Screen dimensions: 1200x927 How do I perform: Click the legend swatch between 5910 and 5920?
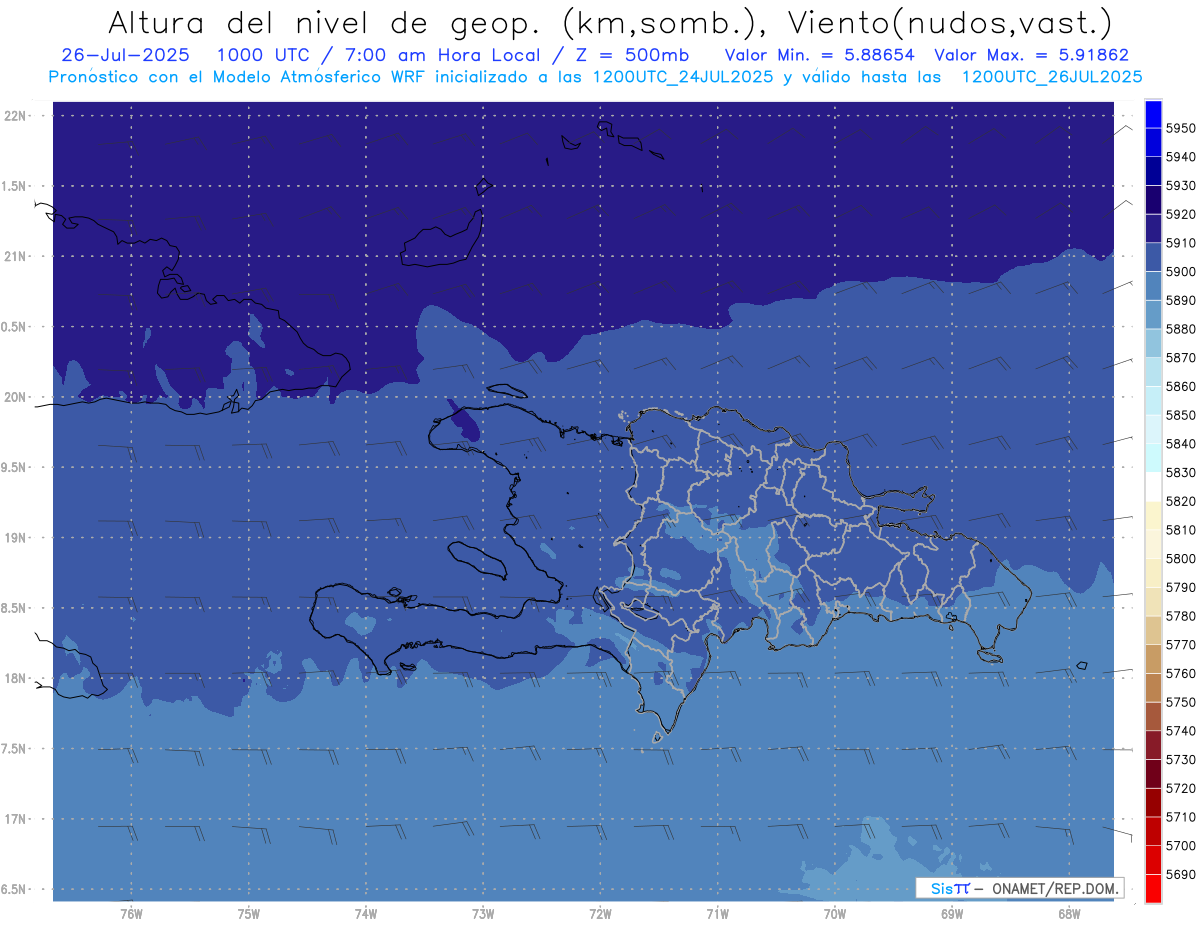pos(1152,228)
